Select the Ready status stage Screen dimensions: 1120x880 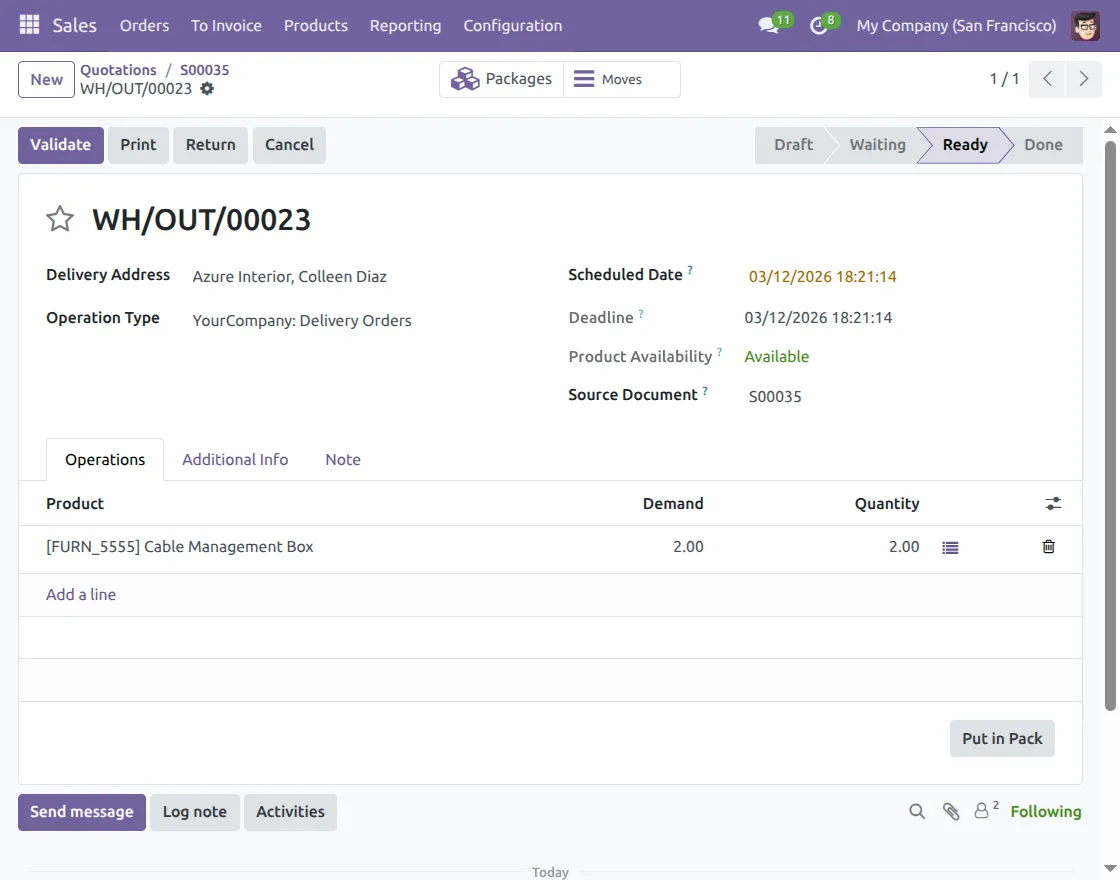click(x=964, y=145)
